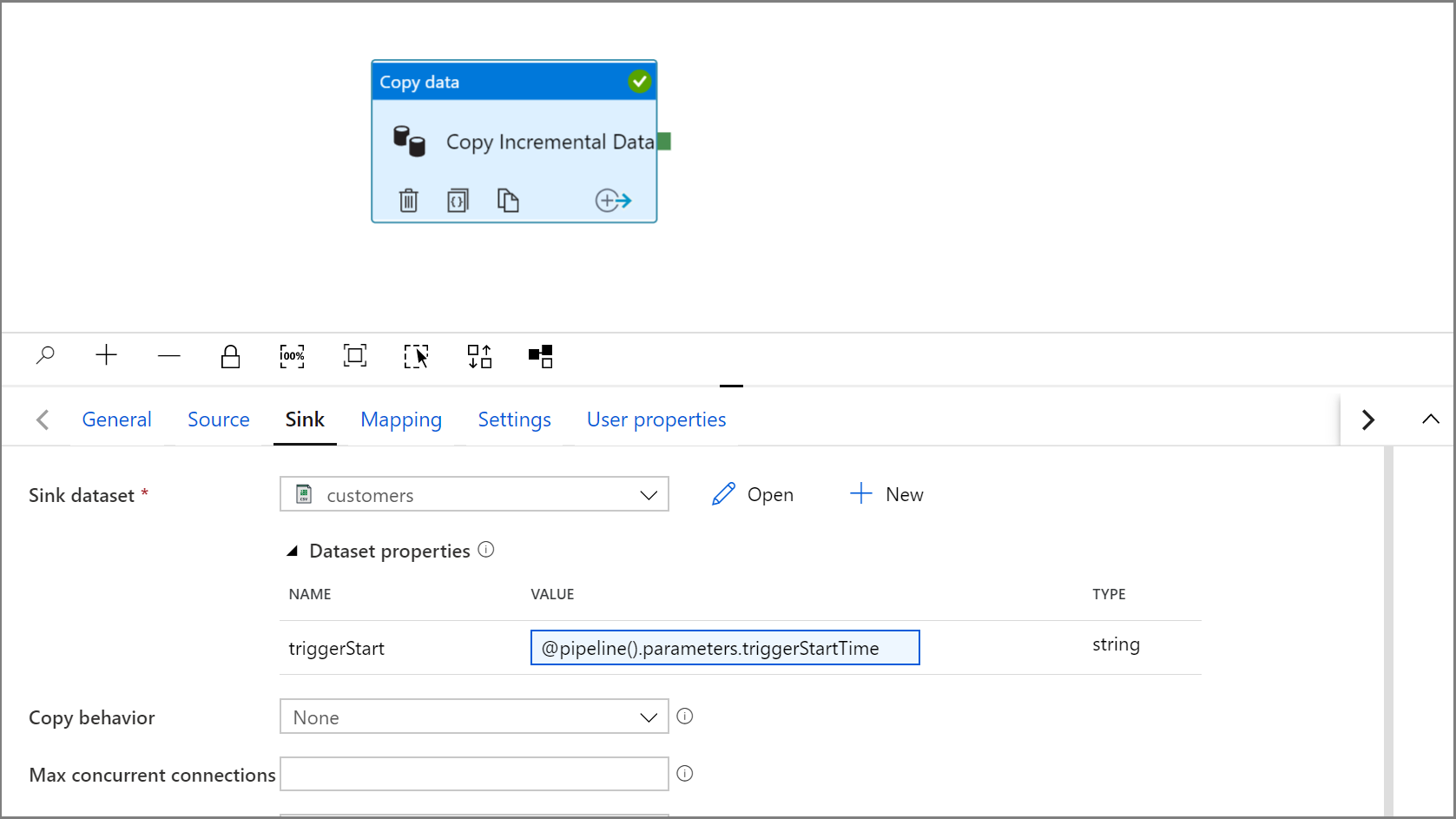Open the Source tab
Screen dimensions: 1456x819
pos(219,419)
